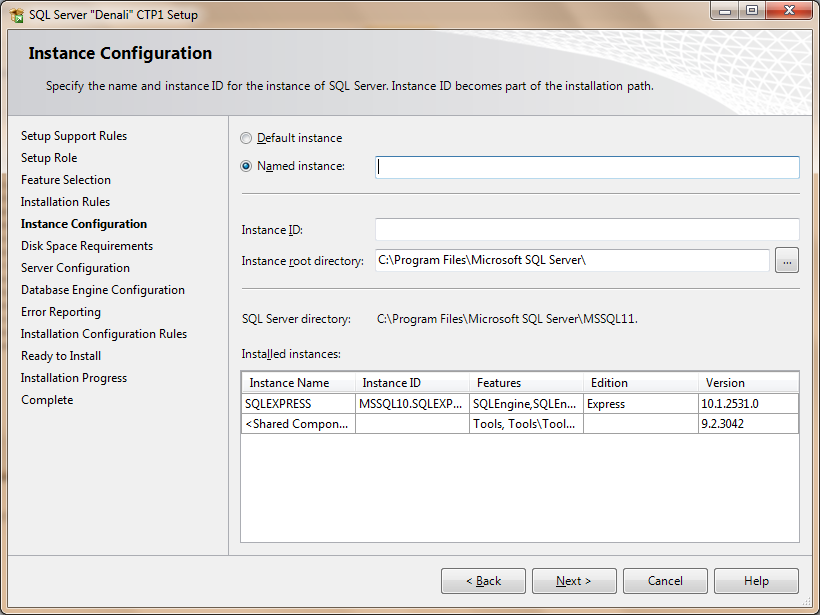Click Setup Support Rules step
820x615 pixels.
tap(74, 136)
